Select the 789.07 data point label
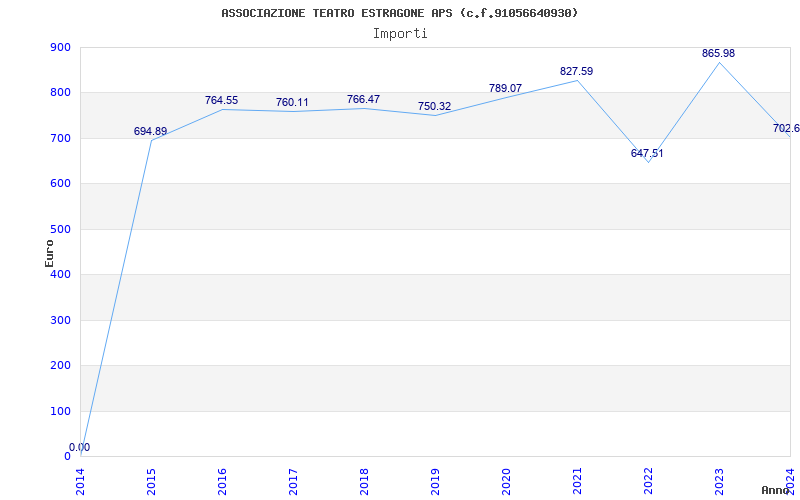 point(505,88)
